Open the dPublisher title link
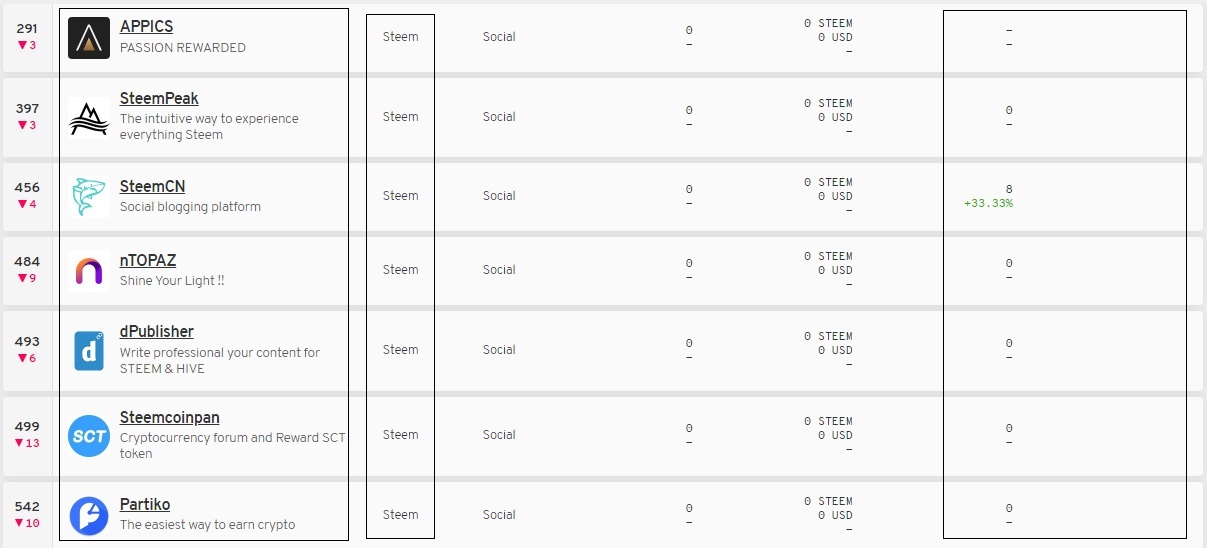This screenshot has height=548, width=1207. (x=157, y=332)
